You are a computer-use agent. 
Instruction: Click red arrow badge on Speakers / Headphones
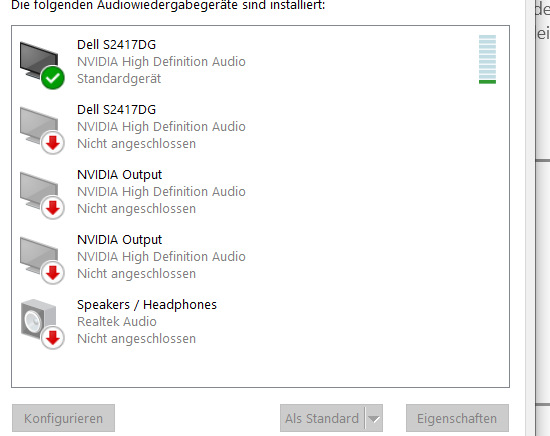[53, 338]
